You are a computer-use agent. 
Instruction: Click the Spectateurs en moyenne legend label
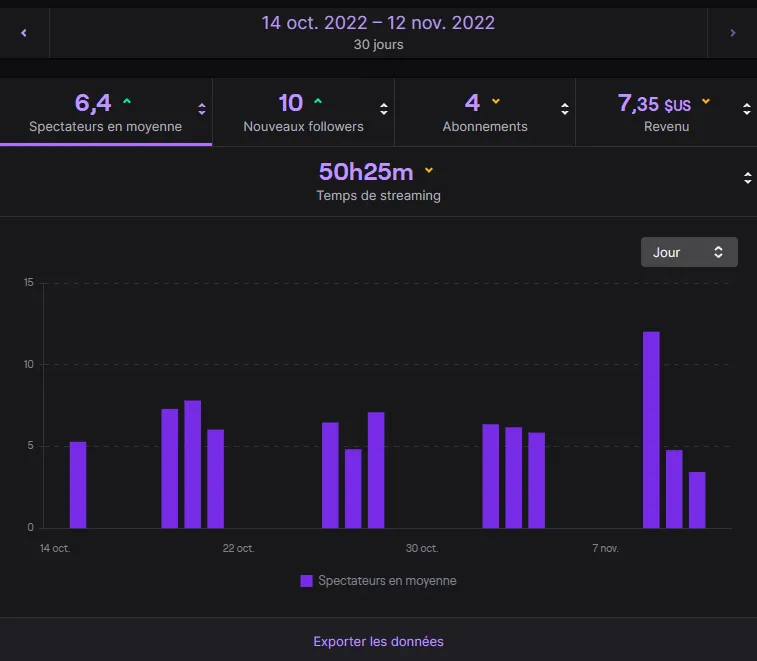pos(387,580)
